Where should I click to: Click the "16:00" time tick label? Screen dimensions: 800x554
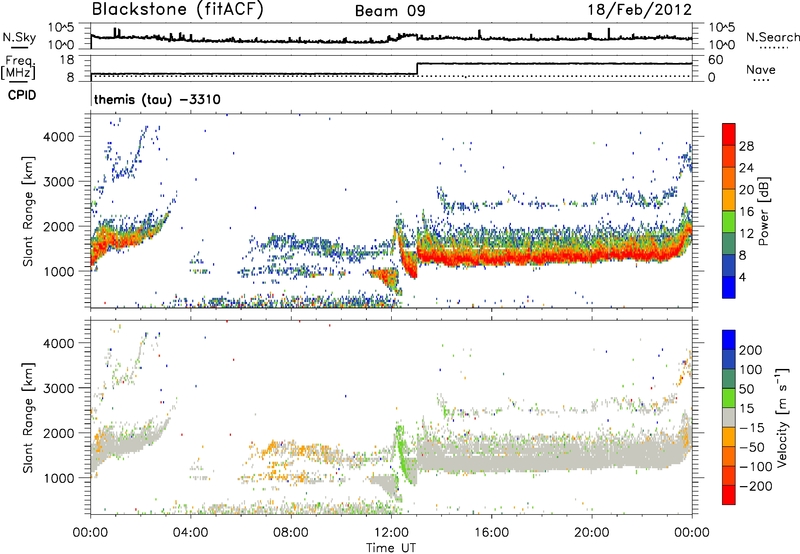491,533
